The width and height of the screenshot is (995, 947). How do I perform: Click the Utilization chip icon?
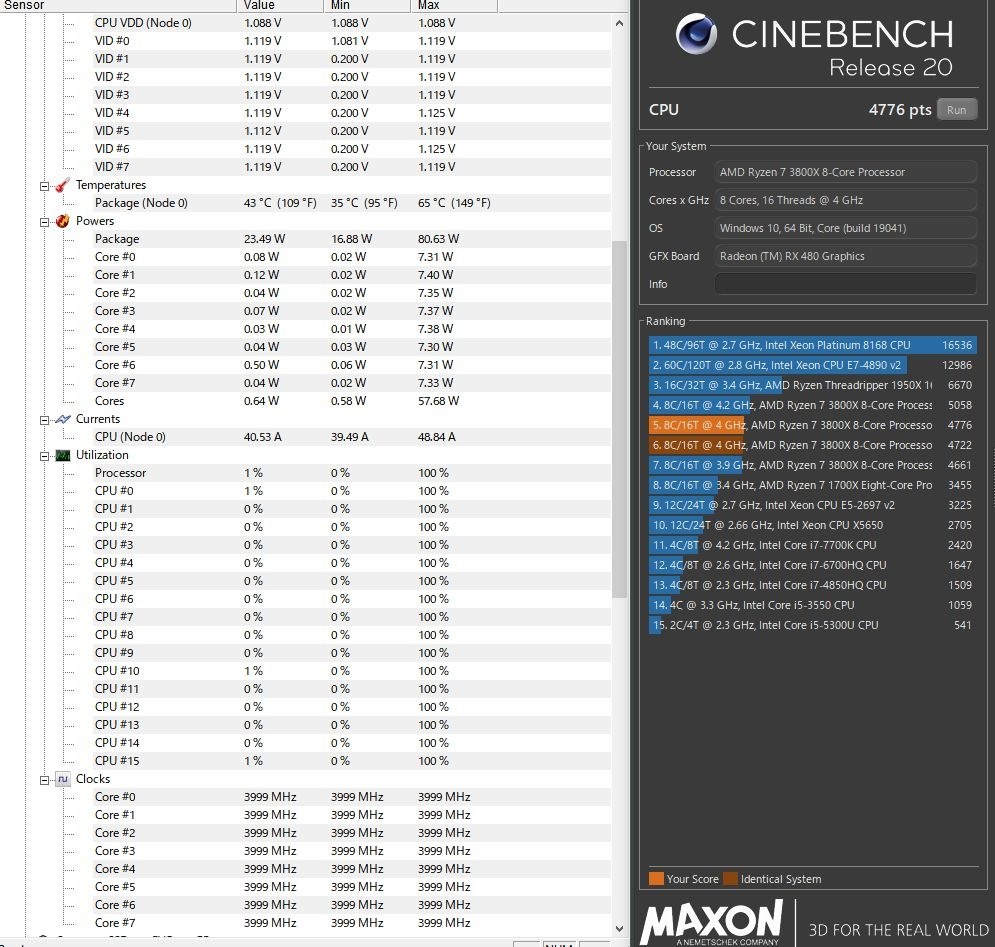click(62, 455)
